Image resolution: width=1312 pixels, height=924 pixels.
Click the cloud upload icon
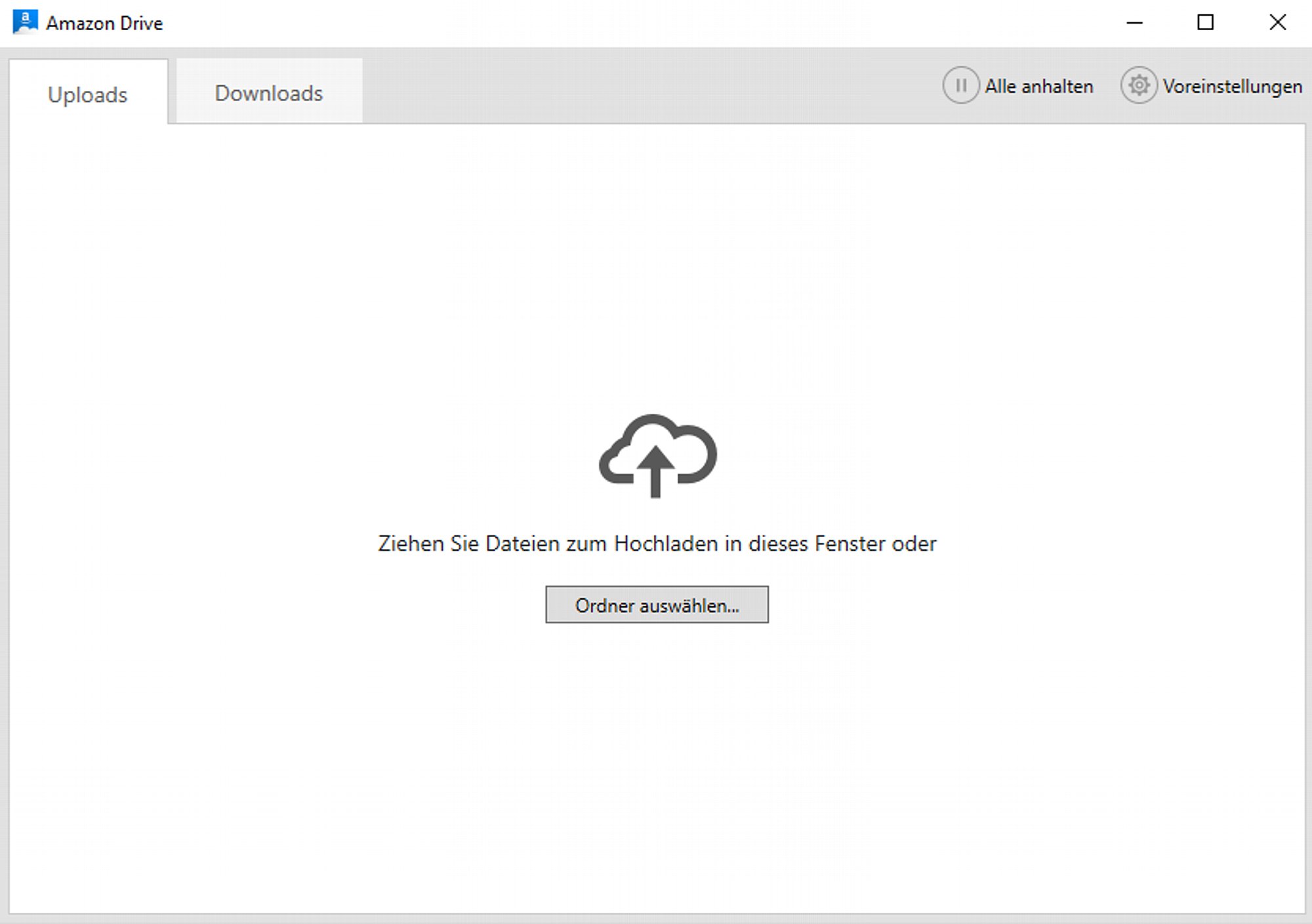tap(657, 456)
